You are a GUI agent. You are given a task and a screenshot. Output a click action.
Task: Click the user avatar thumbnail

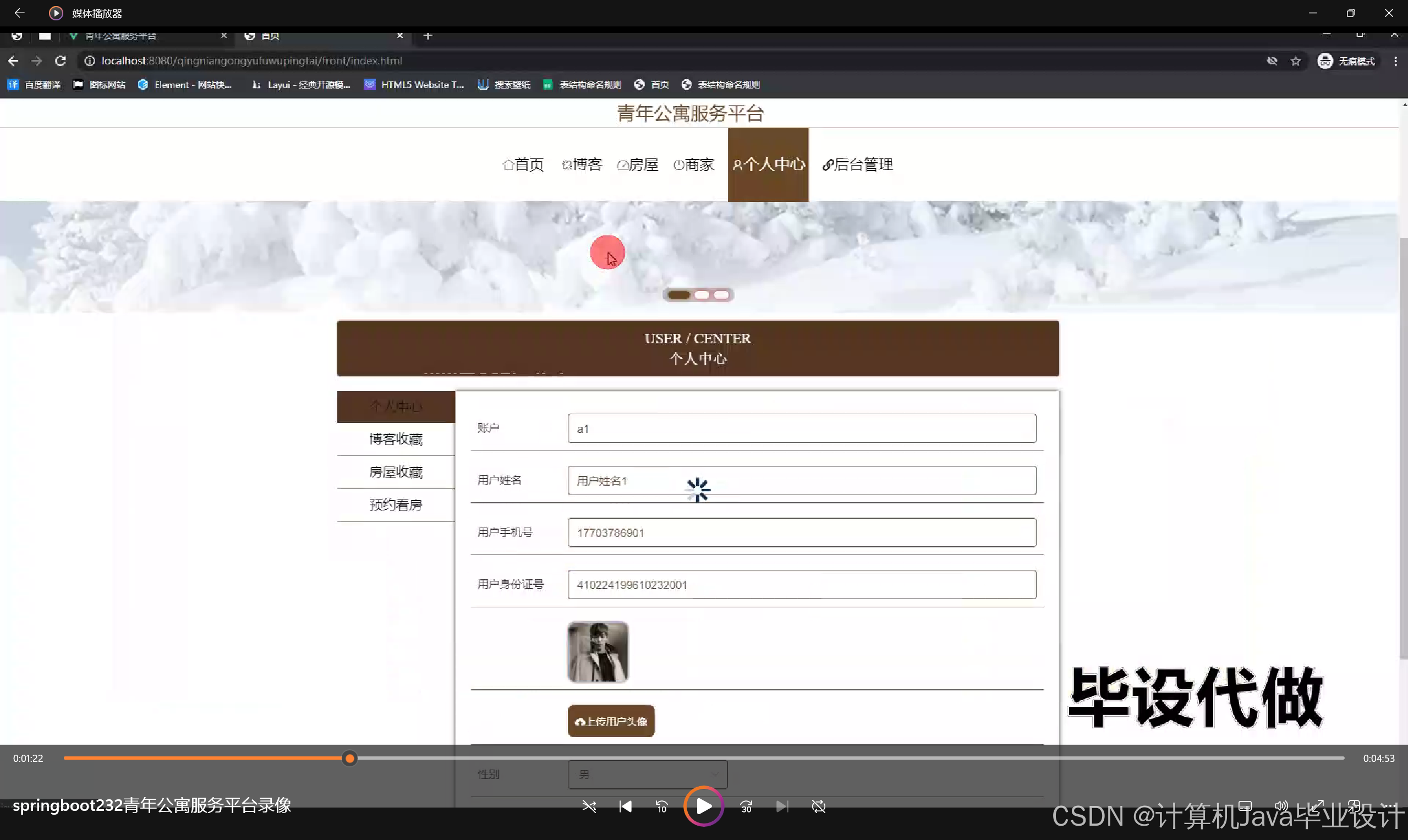pos(598,651)
